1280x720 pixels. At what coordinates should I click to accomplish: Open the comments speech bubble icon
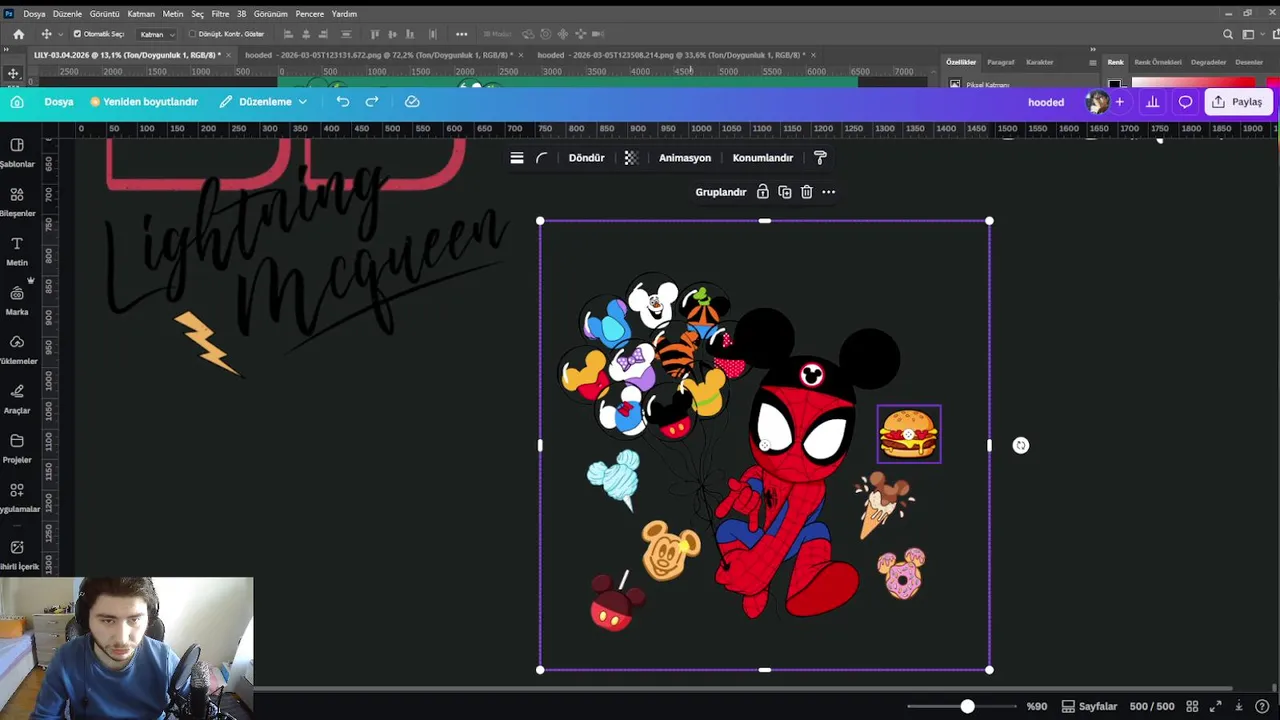1185,101
